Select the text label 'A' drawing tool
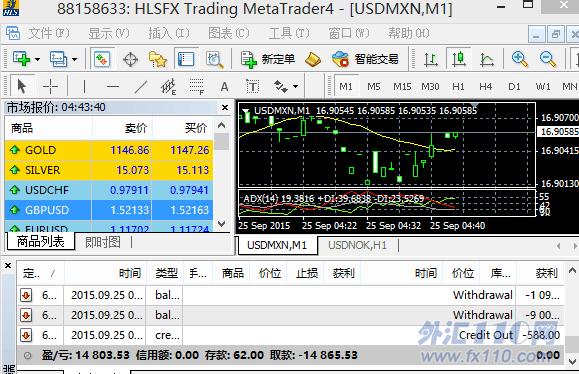The height and width of the screenshot is (374, 579). (224, 87)
